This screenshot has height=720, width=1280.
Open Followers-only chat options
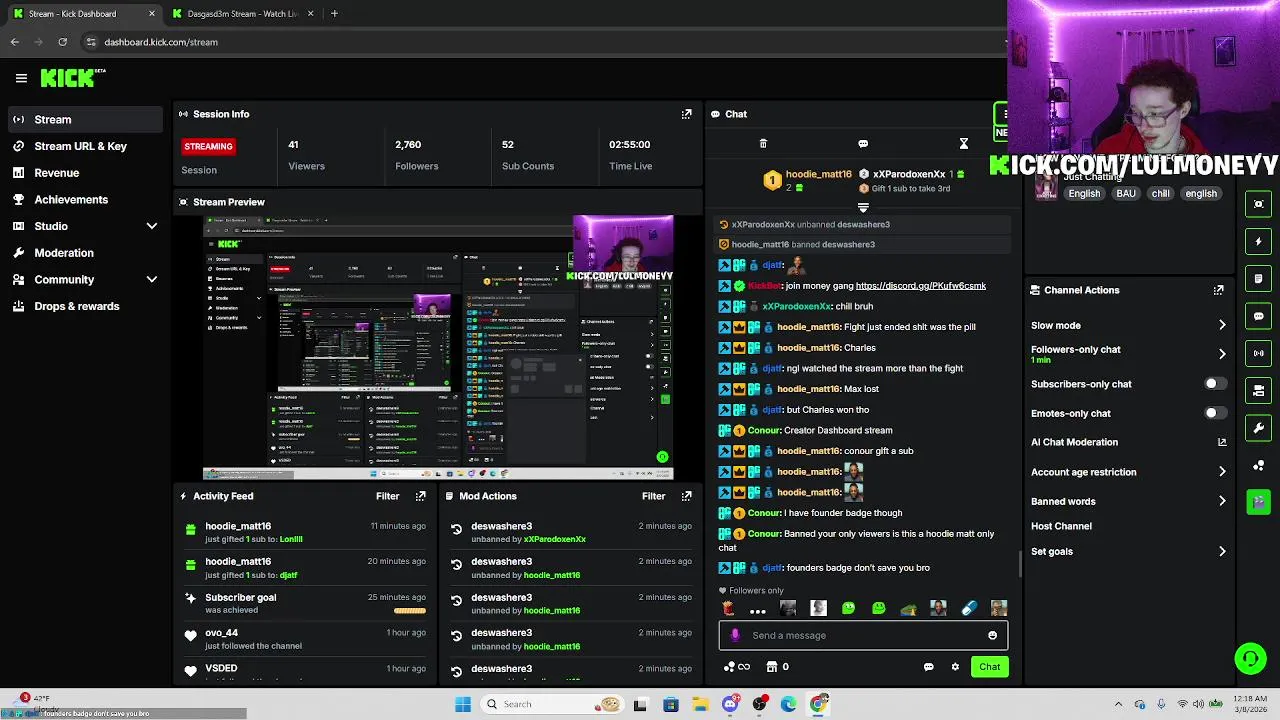(x=1128, y=354)
